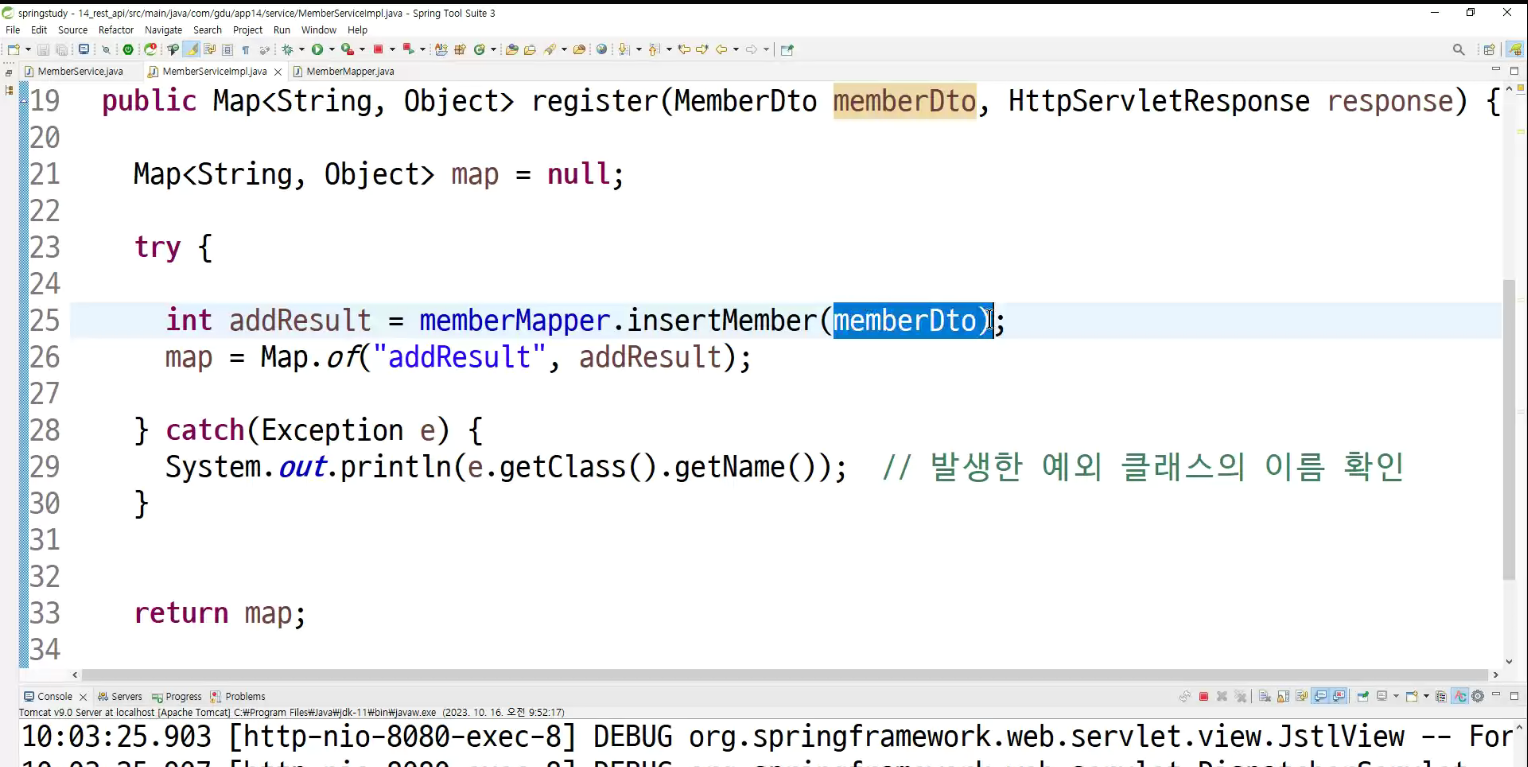Image resolution: width=1528 pixels, height=767 pixels.
Task: Click the web browser globe icon
Action: (601, 49)
